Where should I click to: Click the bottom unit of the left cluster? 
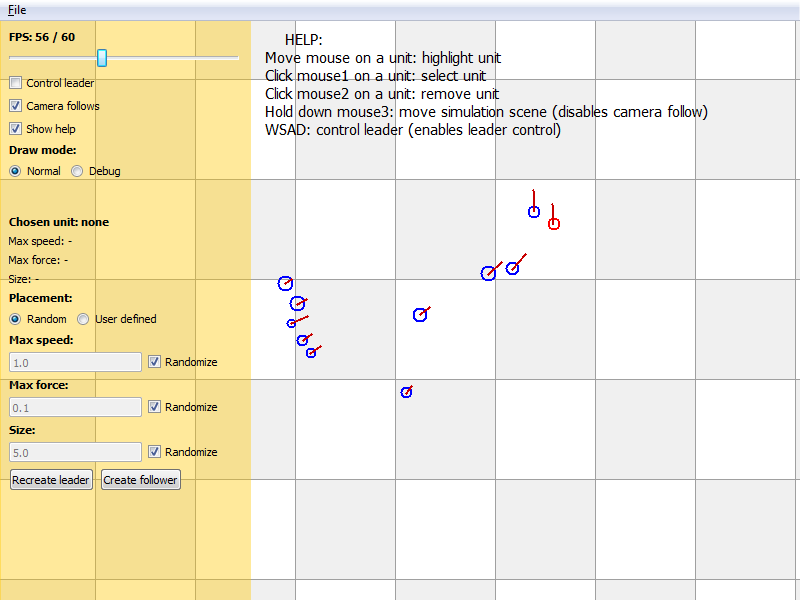(311, 353)
